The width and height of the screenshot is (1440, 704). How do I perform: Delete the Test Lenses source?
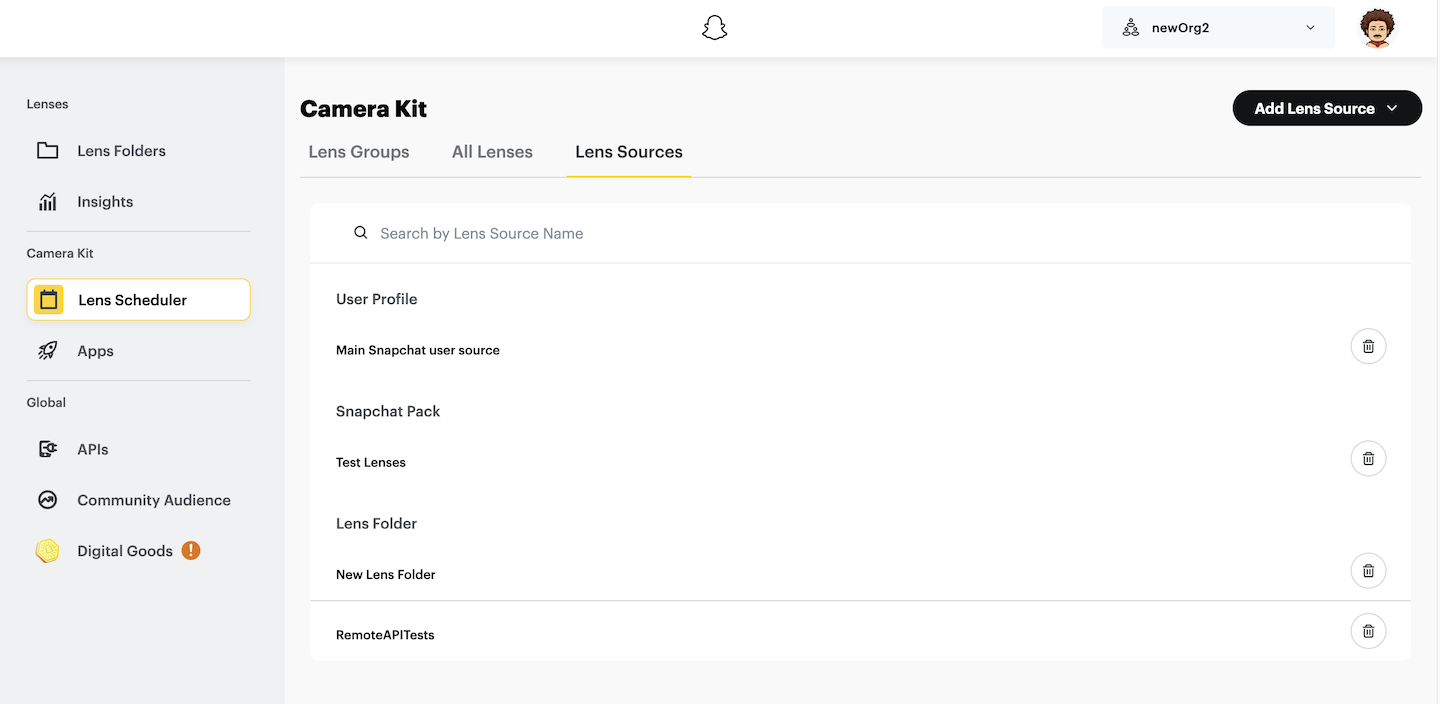point(1368,459)
